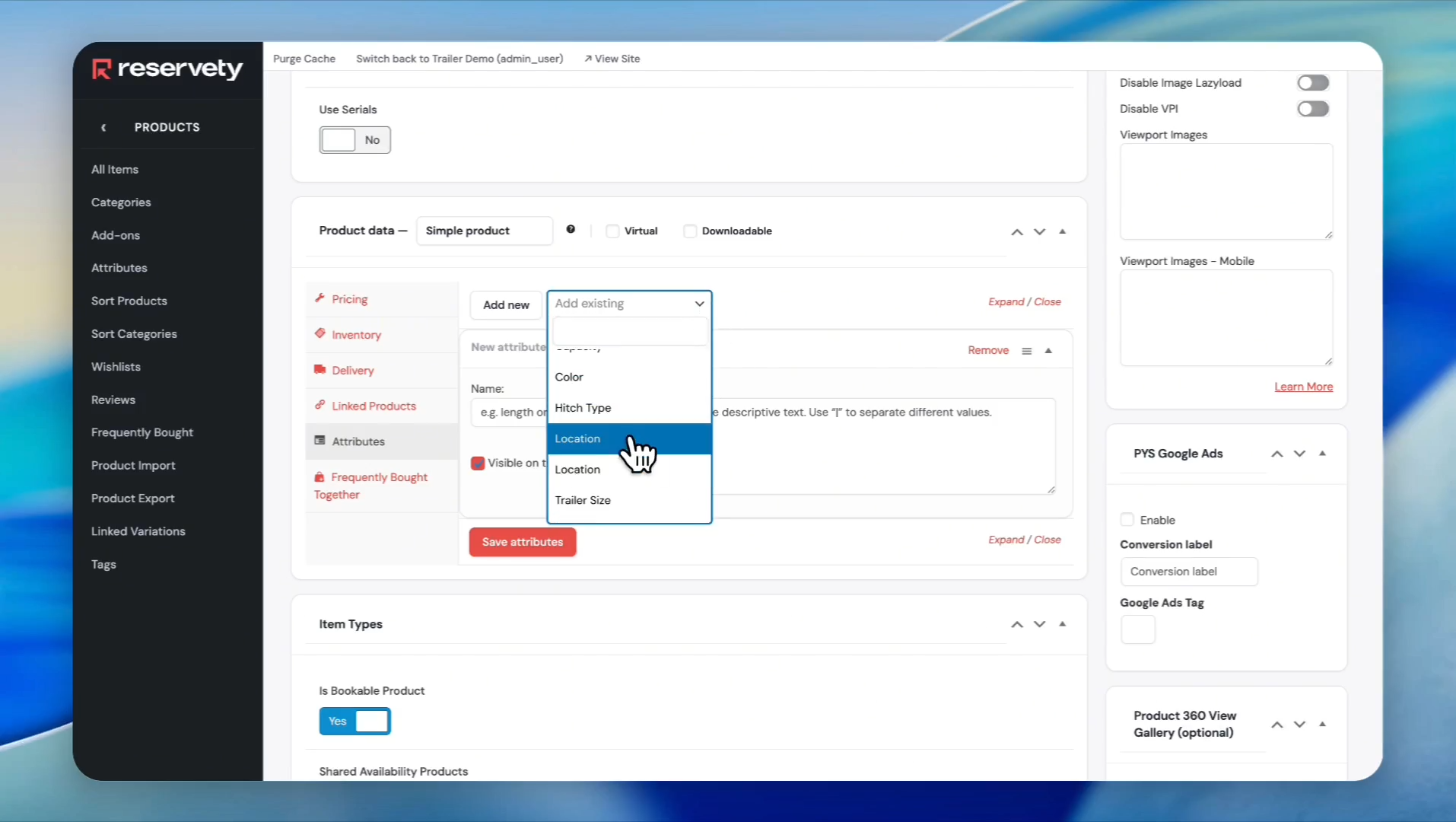Open the Add existing attribute dropdown
1456x822 pixels.
coord(629,303)
